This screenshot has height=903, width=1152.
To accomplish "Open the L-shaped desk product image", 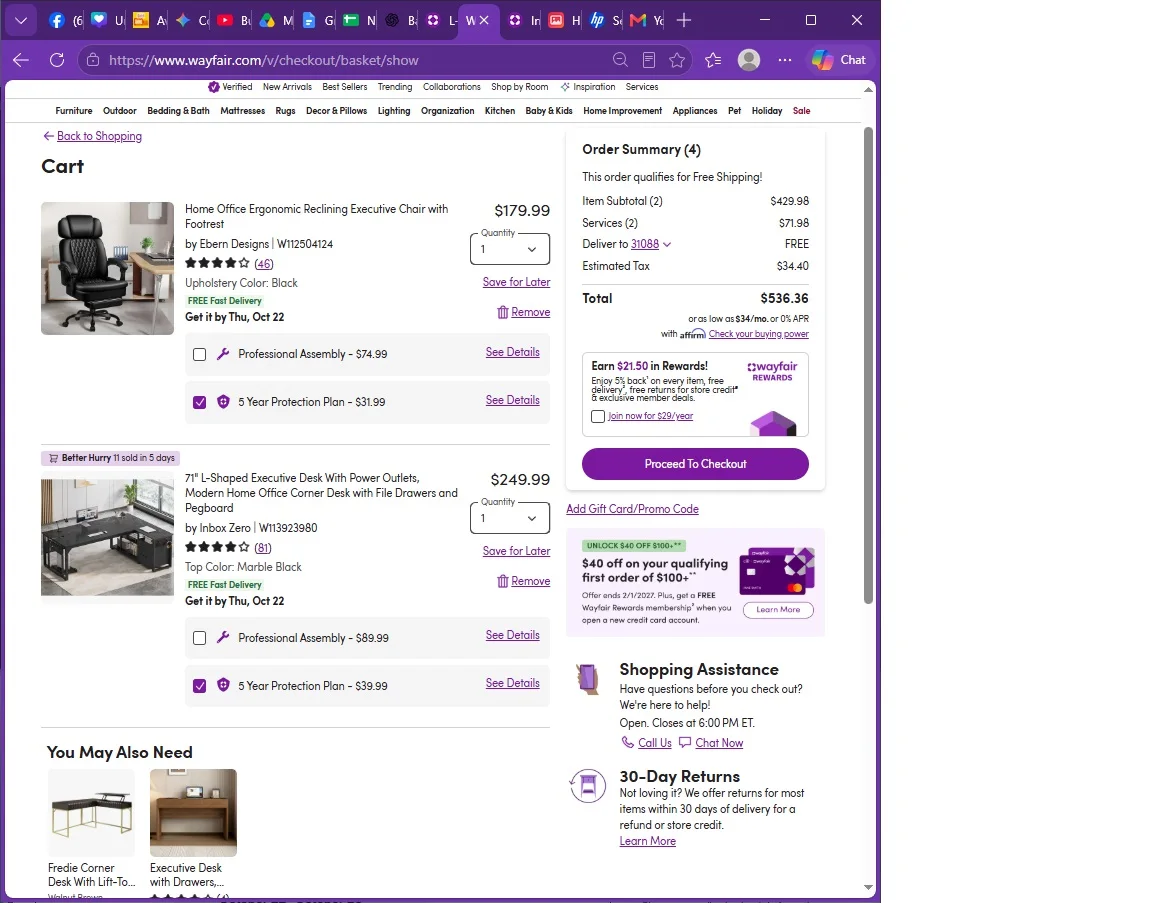I will [x=107, y=537].
